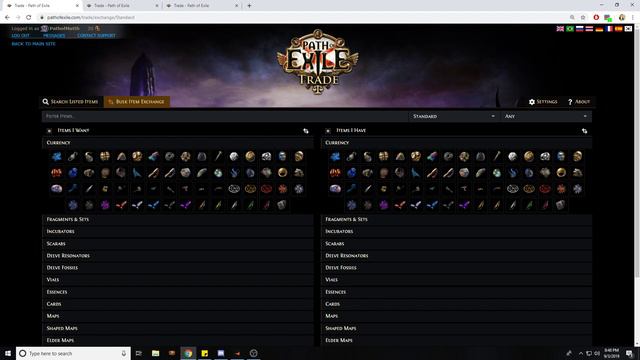640x360 pixels.
Task: Expand Cards under Items I Have
Action: [x=456, y=304]
